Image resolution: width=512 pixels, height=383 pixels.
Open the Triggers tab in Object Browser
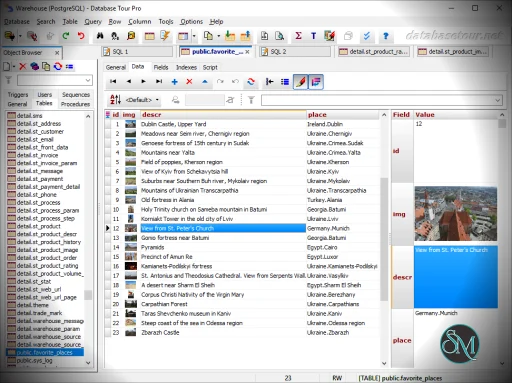pos(18,95)
